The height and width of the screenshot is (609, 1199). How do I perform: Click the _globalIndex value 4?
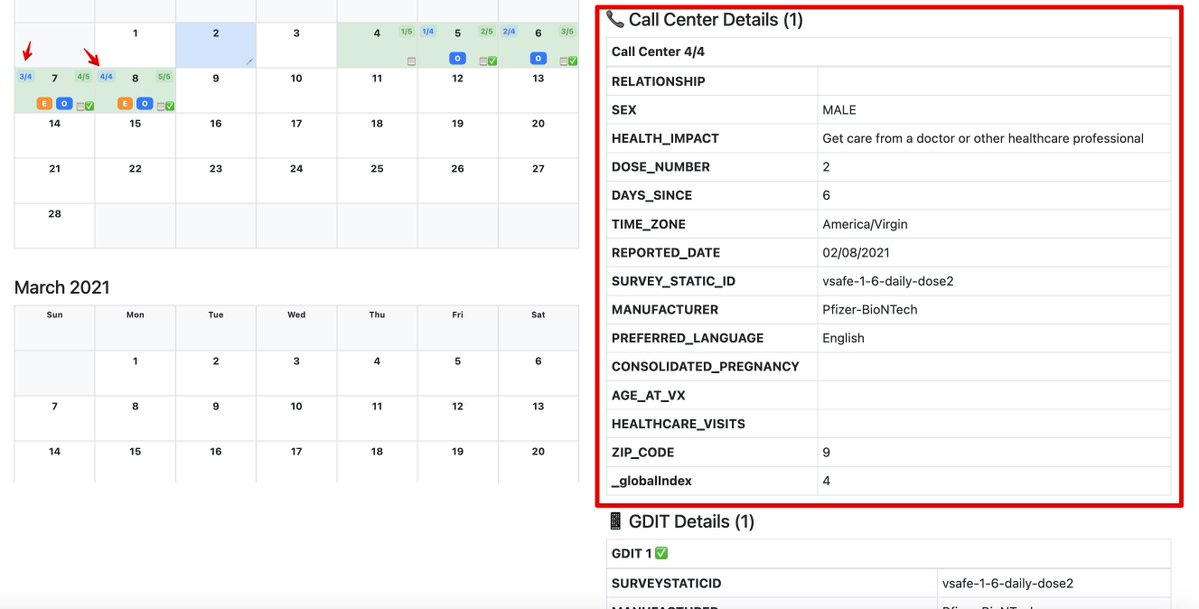point(826,480)
